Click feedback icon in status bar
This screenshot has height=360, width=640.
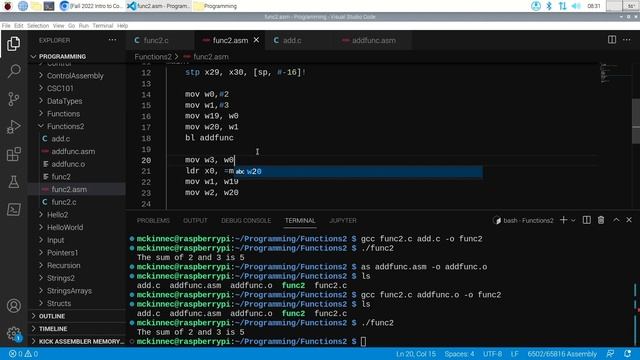611,353
